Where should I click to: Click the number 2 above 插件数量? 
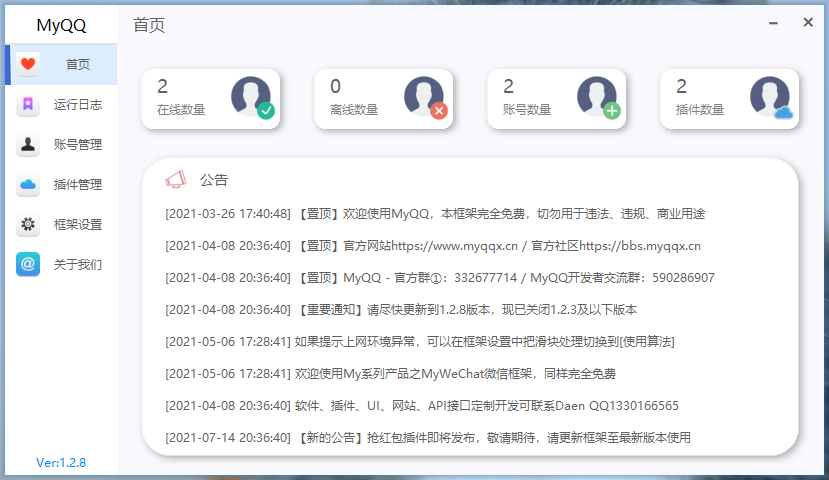(x=681, y=86)
